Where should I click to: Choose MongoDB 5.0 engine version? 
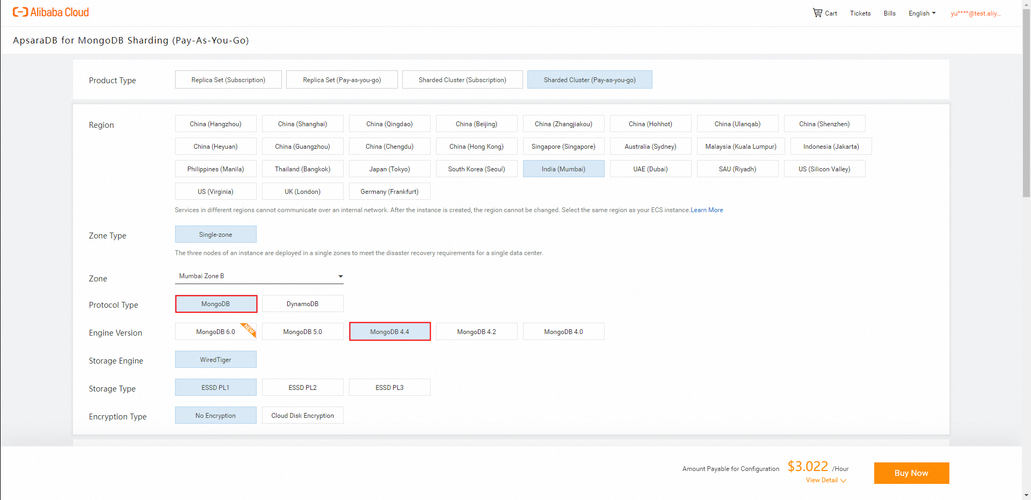(x=302, y=332)
